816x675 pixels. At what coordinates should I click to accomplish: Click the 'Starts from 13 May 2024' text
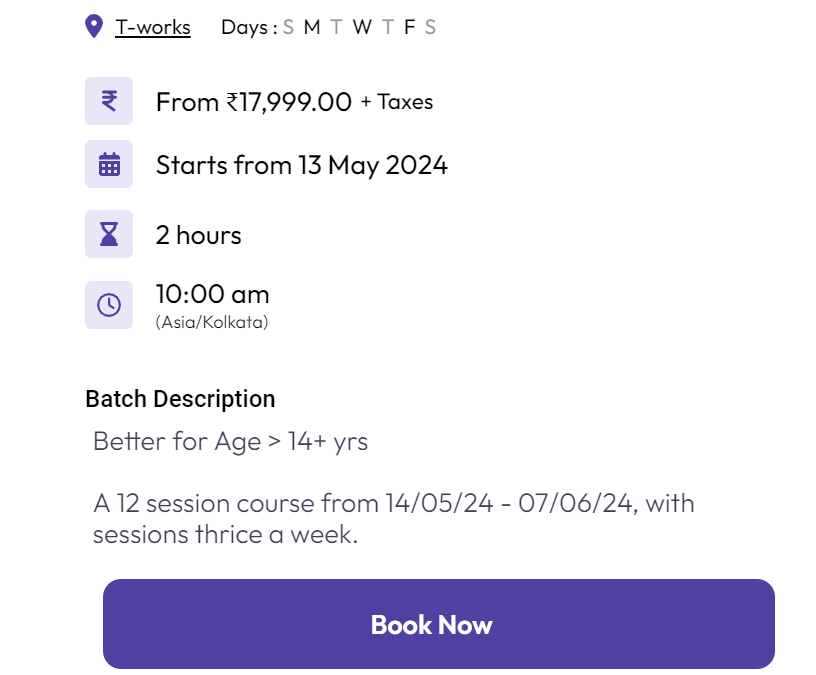[301, 165]
